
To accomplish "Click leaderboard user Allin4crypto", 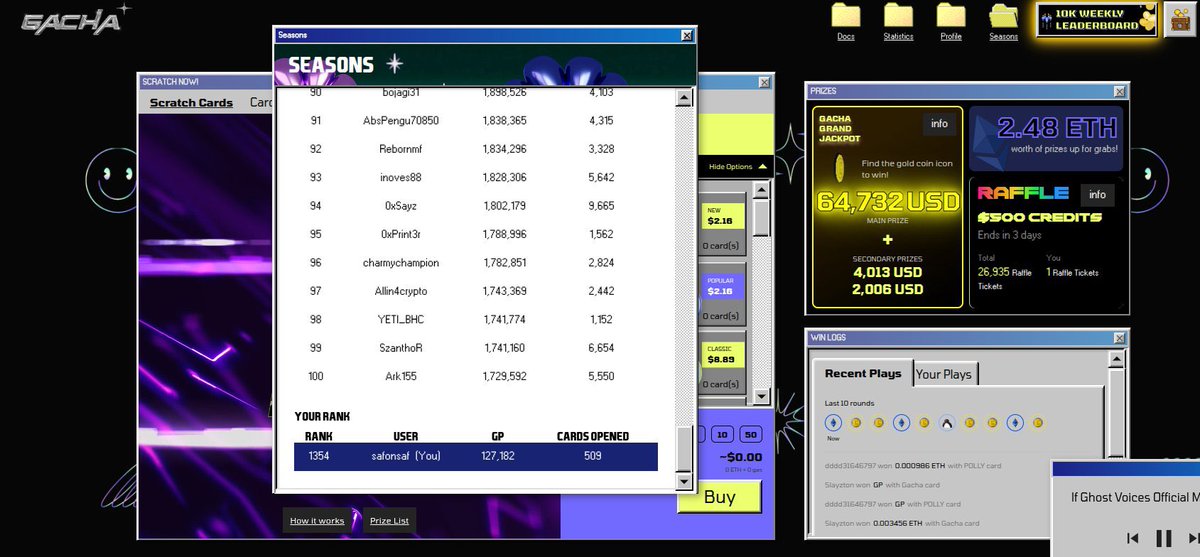I will pyautogui.click(x=400, y=290).
